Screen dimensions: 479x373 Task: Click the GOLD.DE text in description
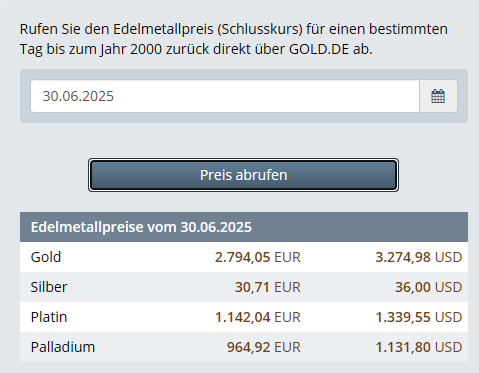point(319,49)
